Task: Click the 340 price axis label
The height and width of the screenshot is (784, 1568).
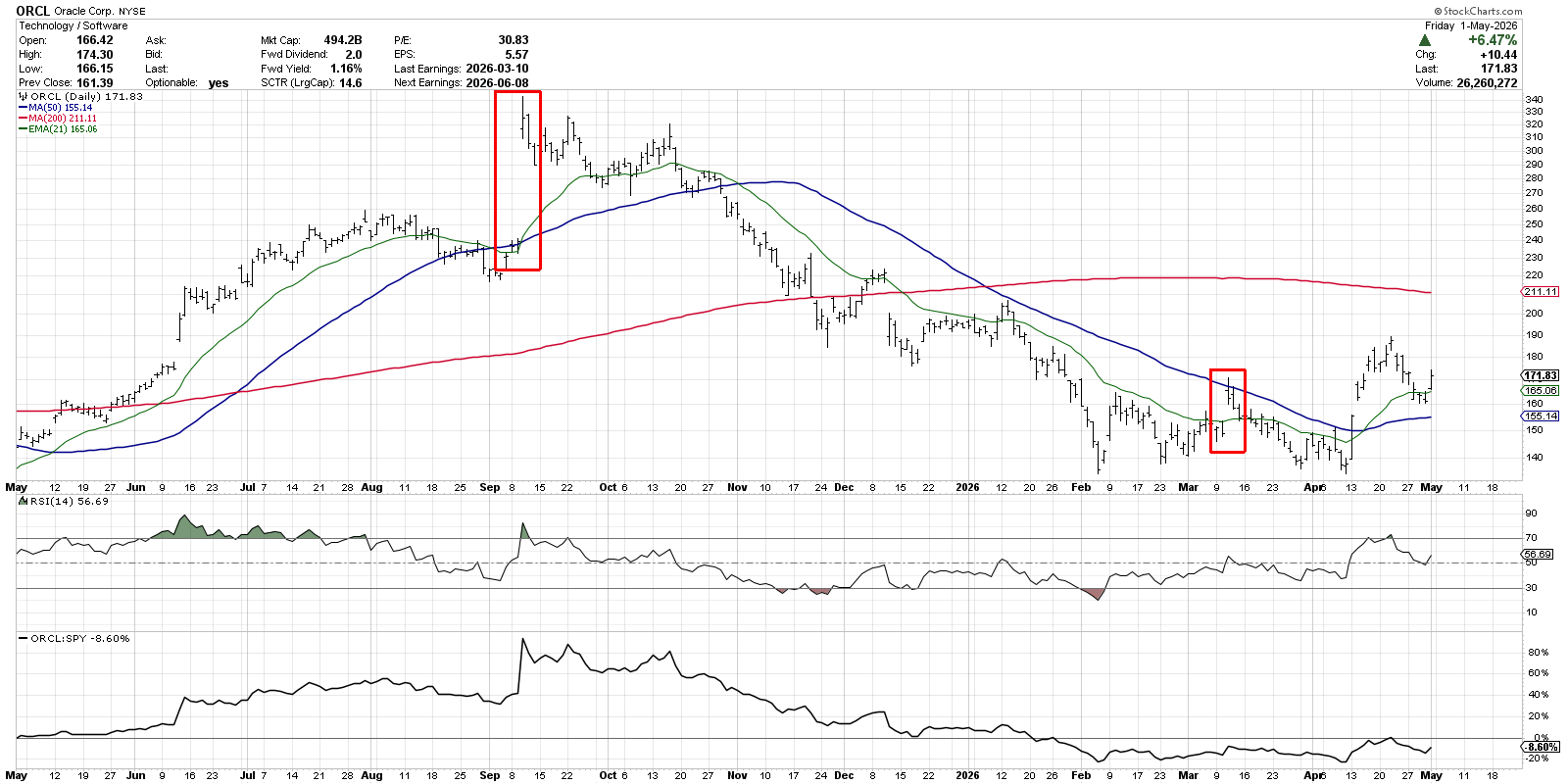Action: coord(1535,100)
